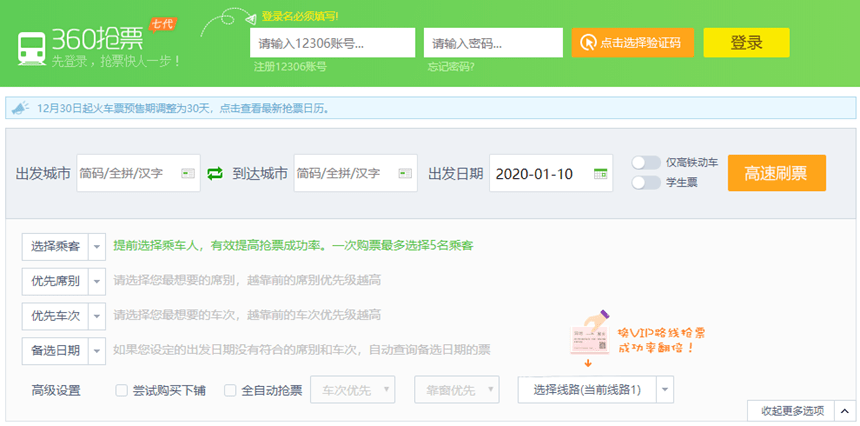The width and height of the screenshot is (860, 426).
Task: Enable the 全自动抢票 checkbox
Action: [x=230, y=390]
